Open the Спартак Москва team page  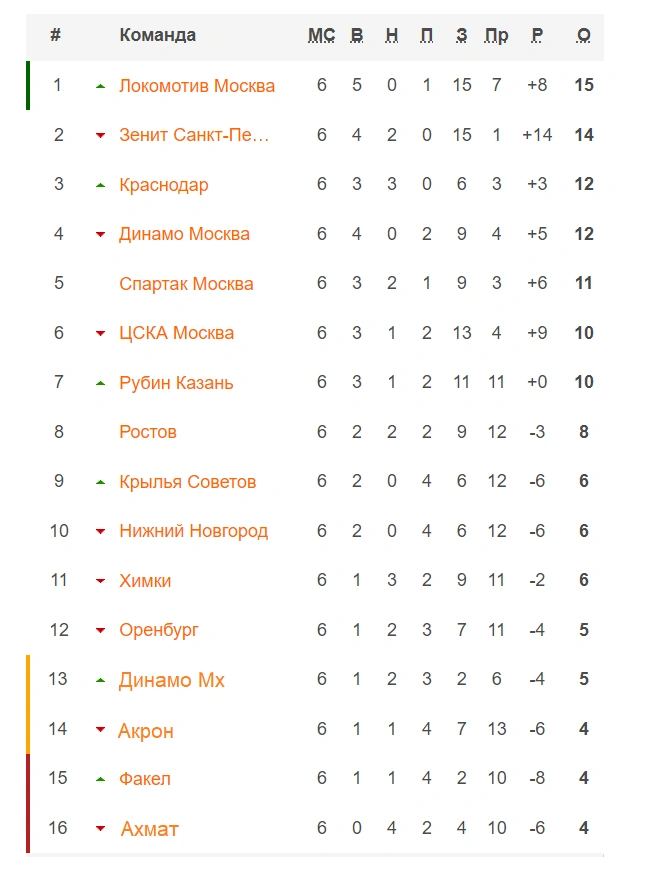click(186, 283)
